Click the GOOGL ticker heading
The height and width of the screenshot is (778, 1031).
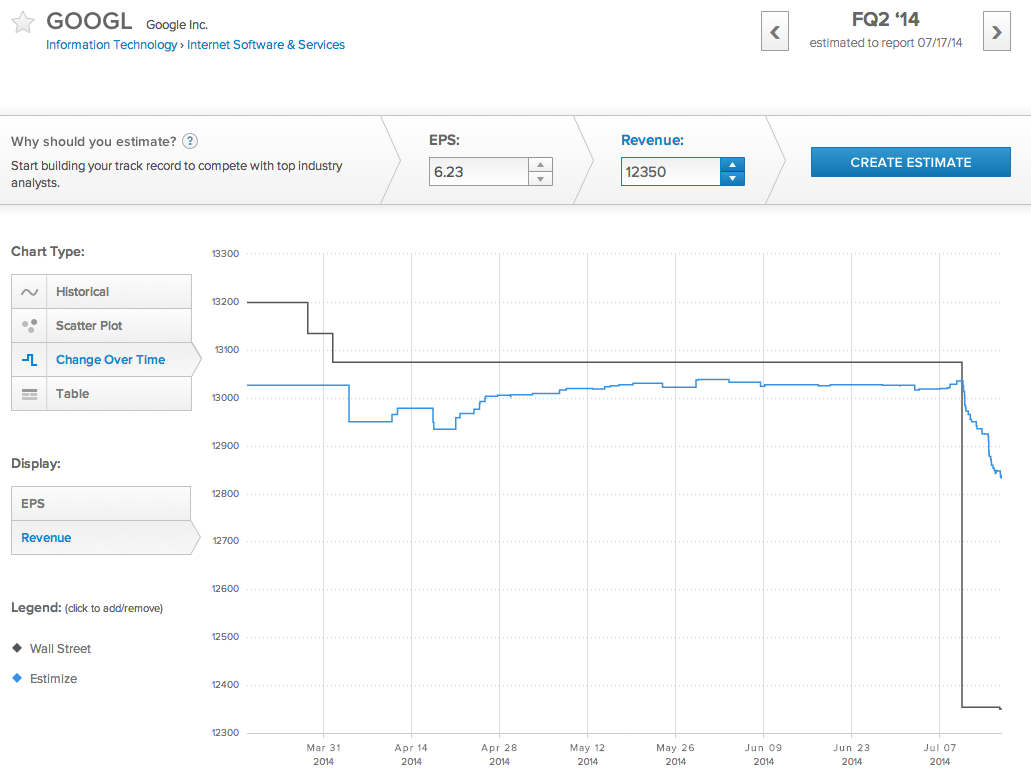[x=89, y=21]
